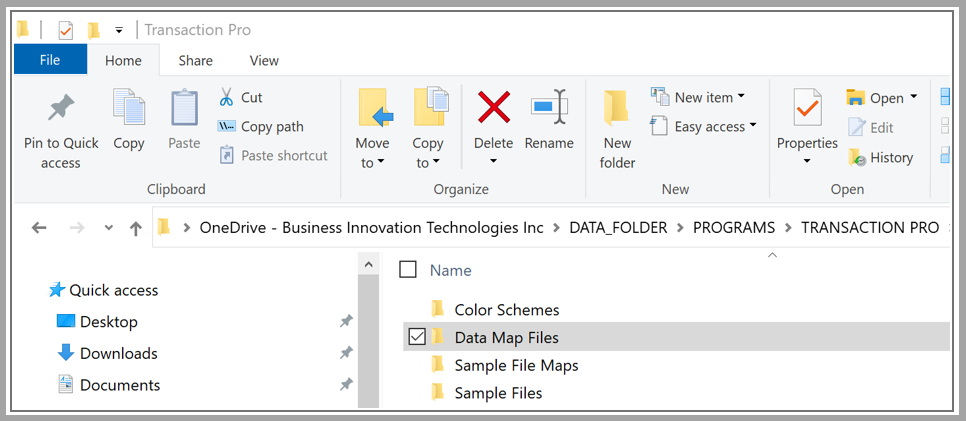Viewport: 966px width, 421px height.
Task: Click the Downloads arrow icon
Action: [x=65, y=353]
